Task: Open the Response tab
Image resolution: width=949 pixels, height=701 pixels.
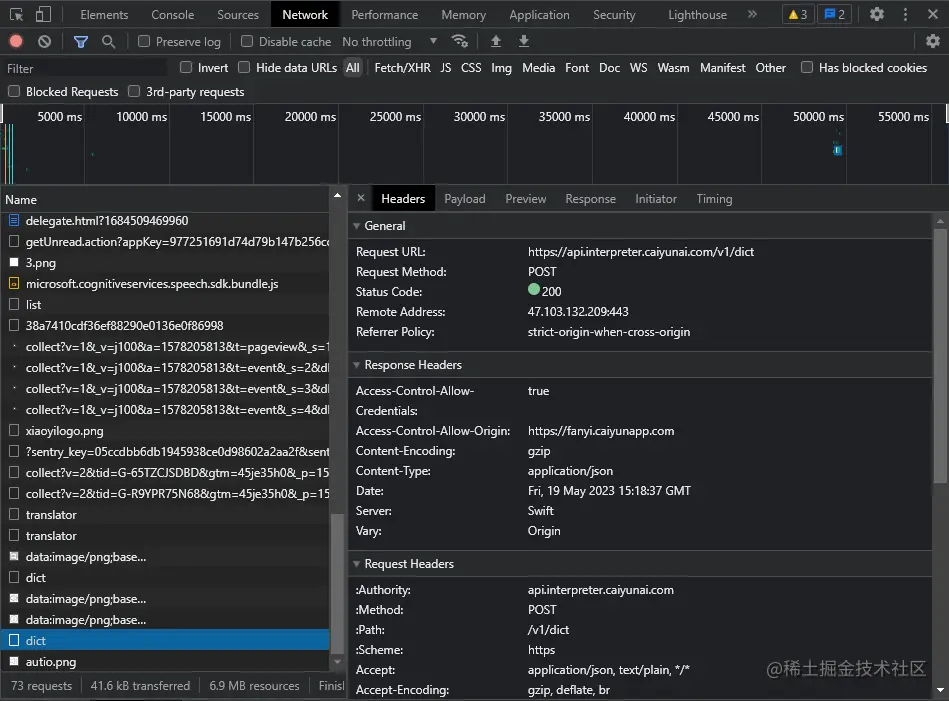Action: pos(590,199)
